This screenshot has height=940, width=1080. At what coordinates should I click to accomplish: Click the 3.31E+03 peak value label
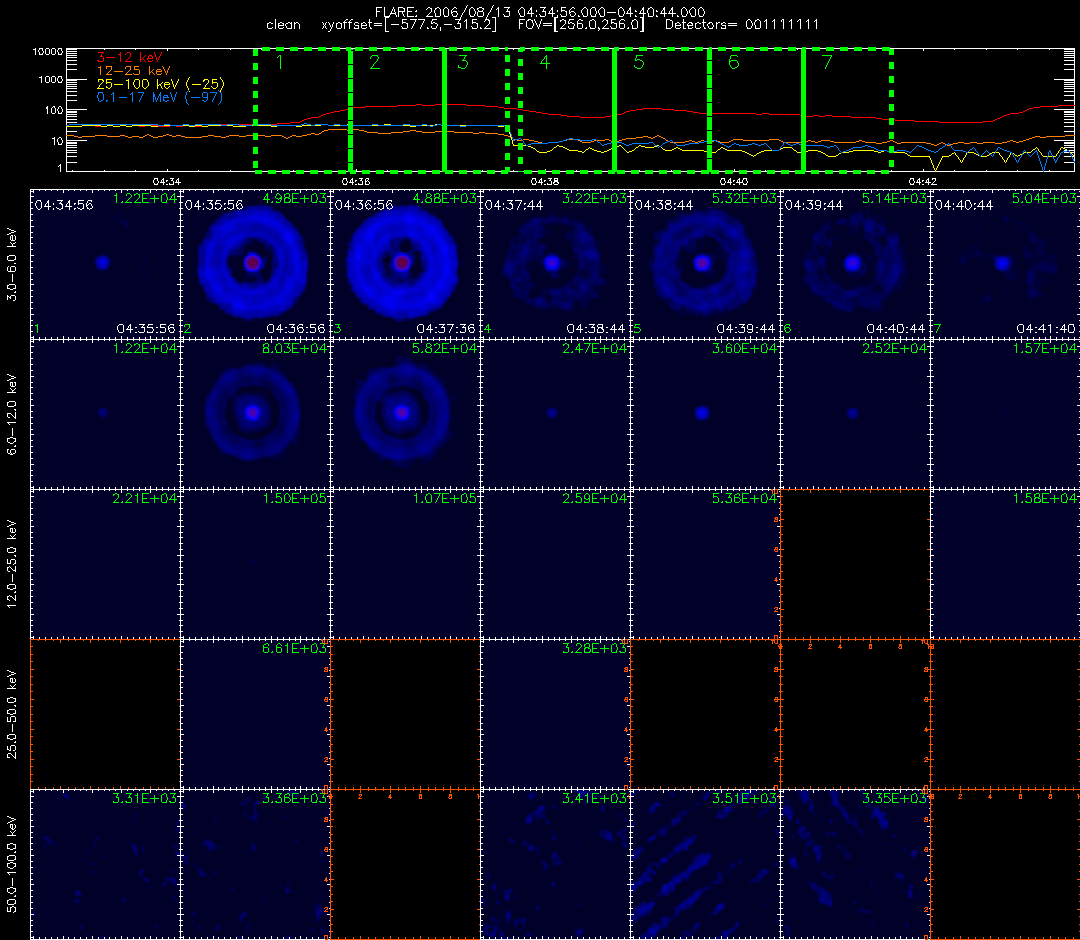pos(145,798)
